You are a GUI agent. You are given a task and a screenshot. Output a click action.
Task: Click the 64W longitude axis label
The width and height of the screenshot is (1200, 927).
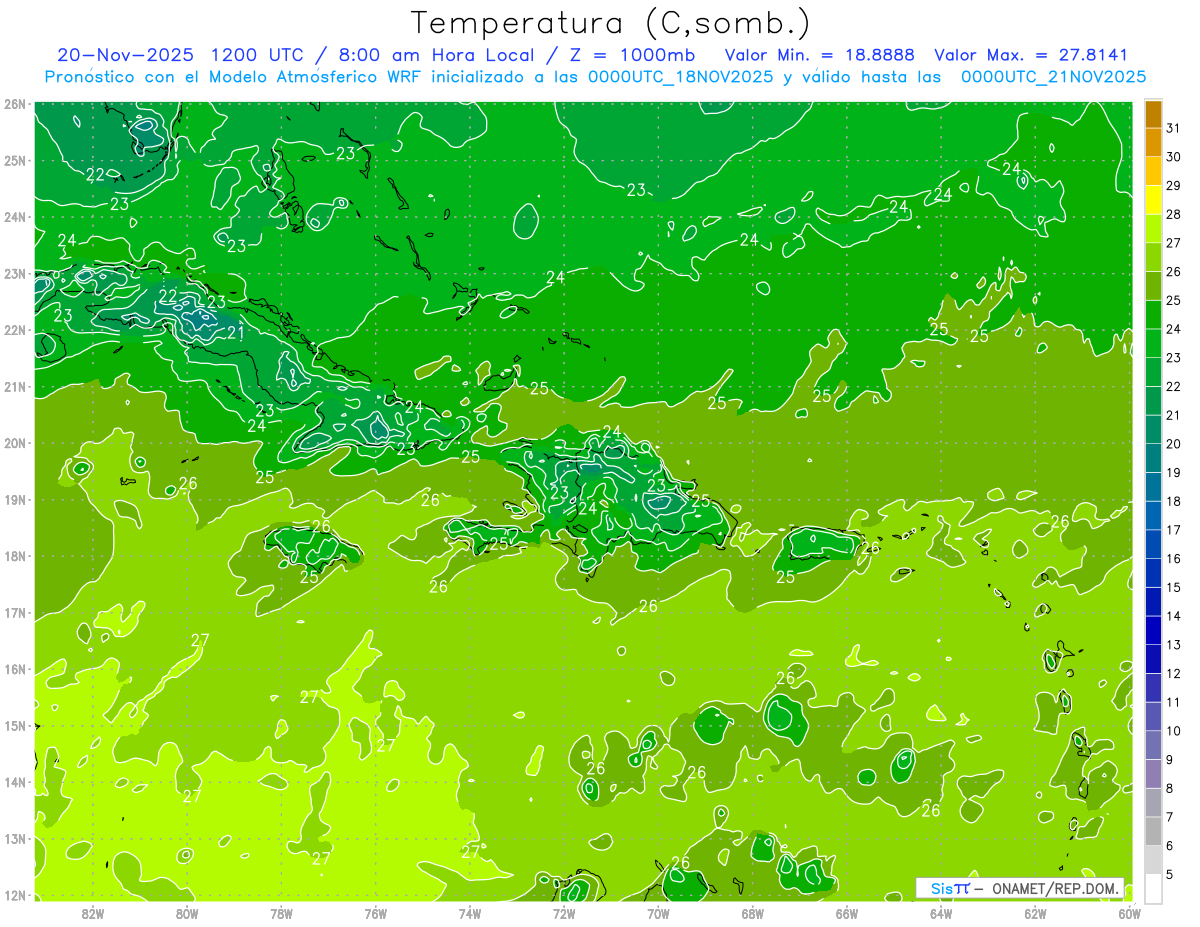point(941,913)
